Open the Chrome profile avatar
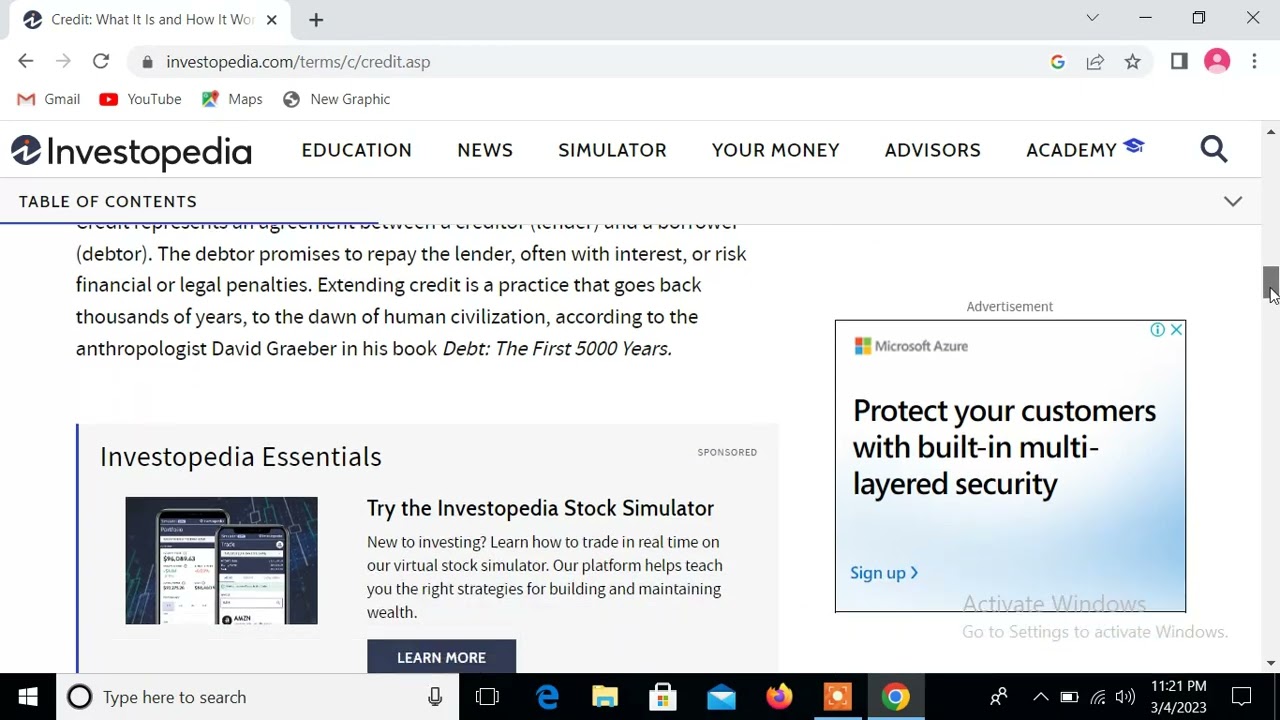Screen dimensions: 1280x720 tap(1217, 62)
